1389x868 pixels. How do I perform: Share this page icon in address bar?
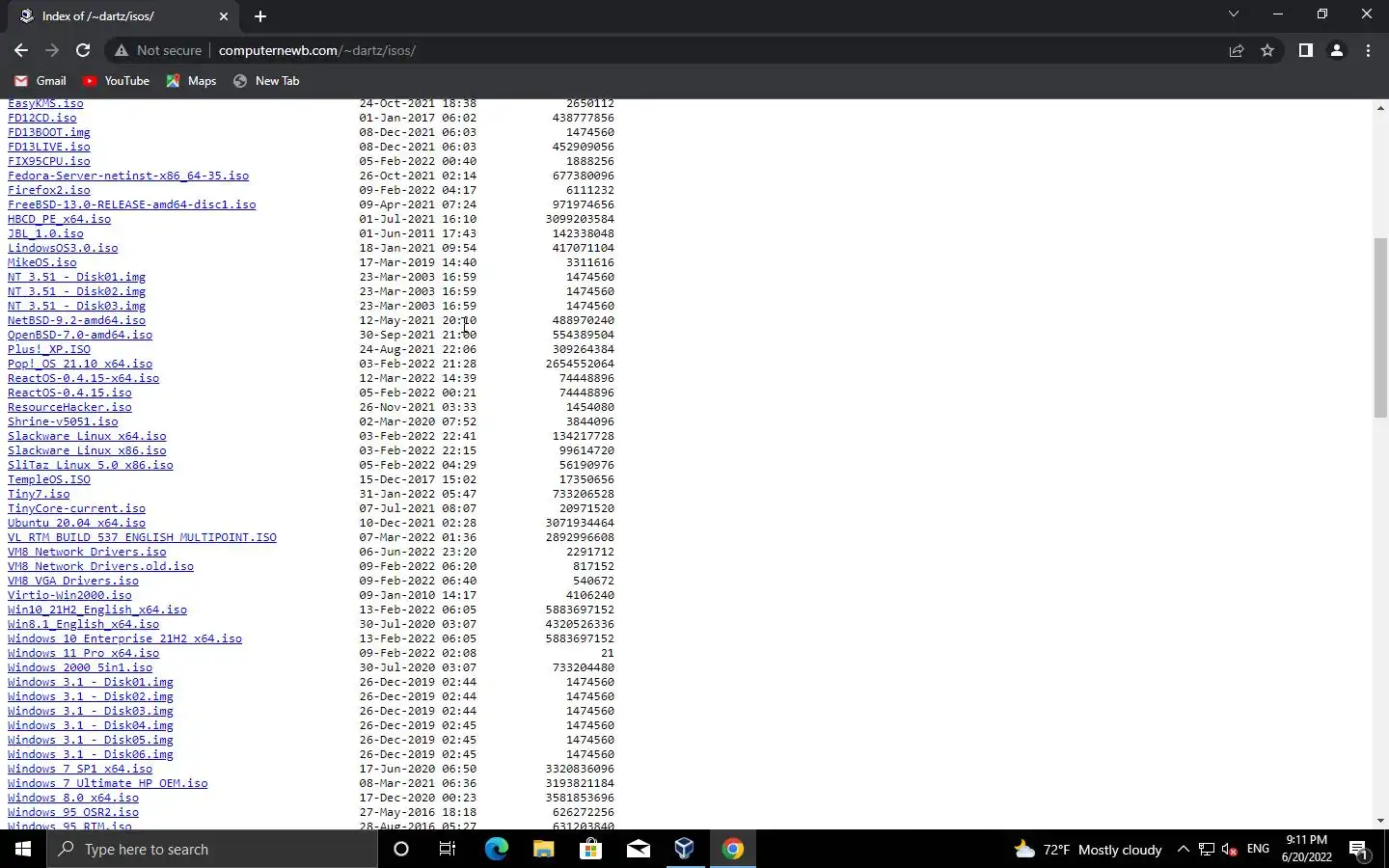[1237, 50]
